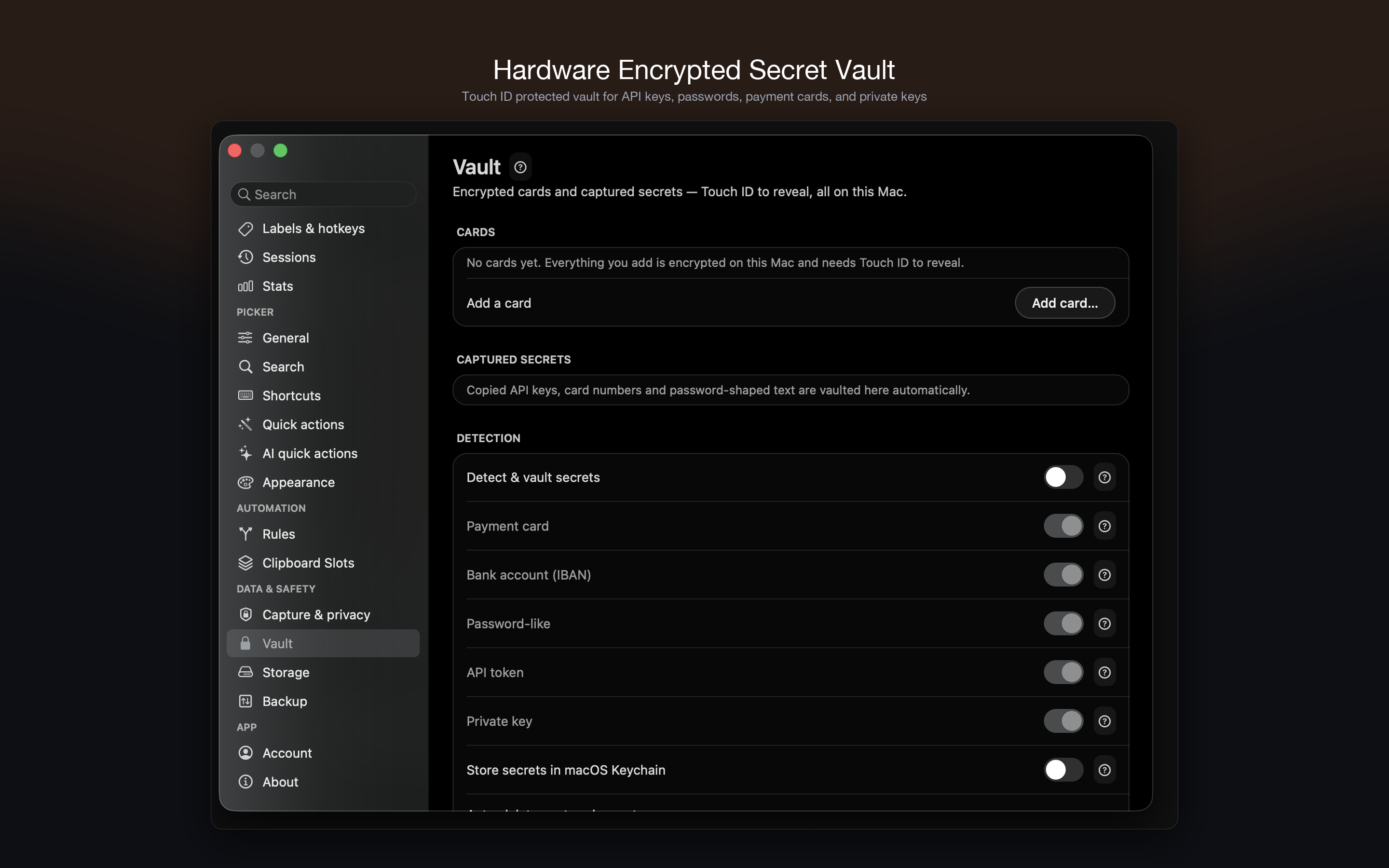Open help for API token detection
The height and width of the screenshot is (868, 1389).
pos(1104,672)
